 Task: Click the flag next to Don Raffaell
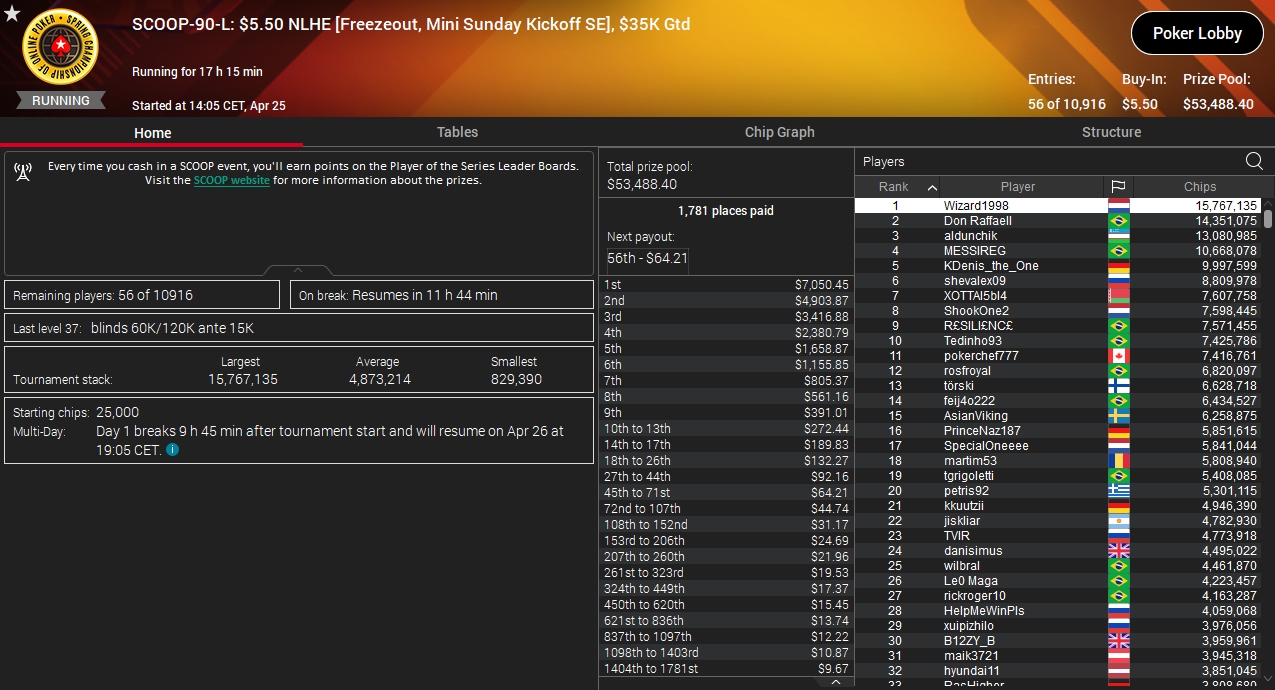(1118, 221)
